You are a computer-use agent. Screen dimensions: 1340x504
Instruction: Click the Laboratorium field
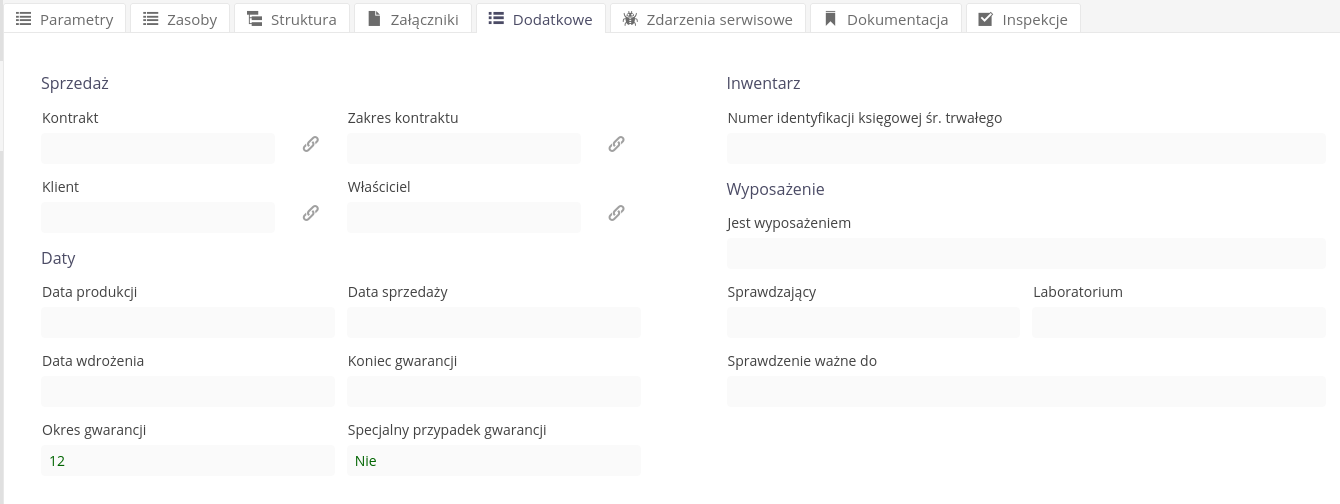click(x=1178, y=322)
